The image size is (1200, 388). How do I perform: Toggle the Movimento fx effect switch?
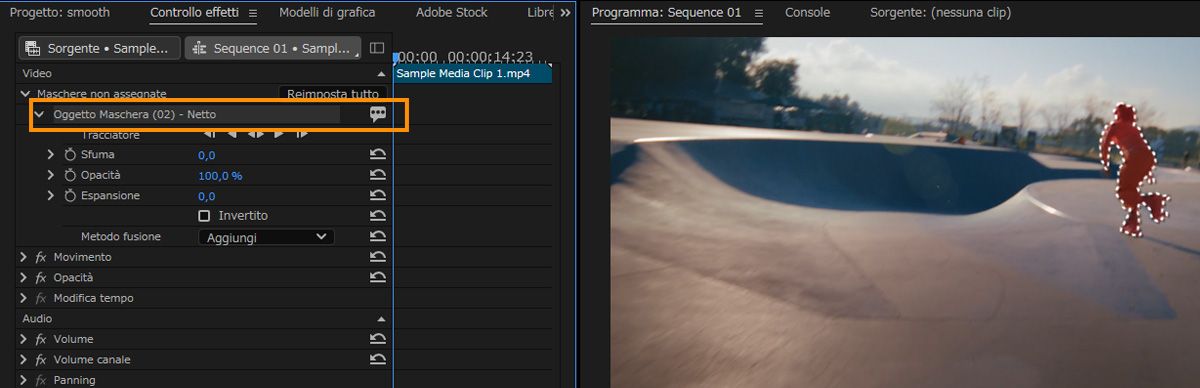pyautogui.click(x=41, y=257)
